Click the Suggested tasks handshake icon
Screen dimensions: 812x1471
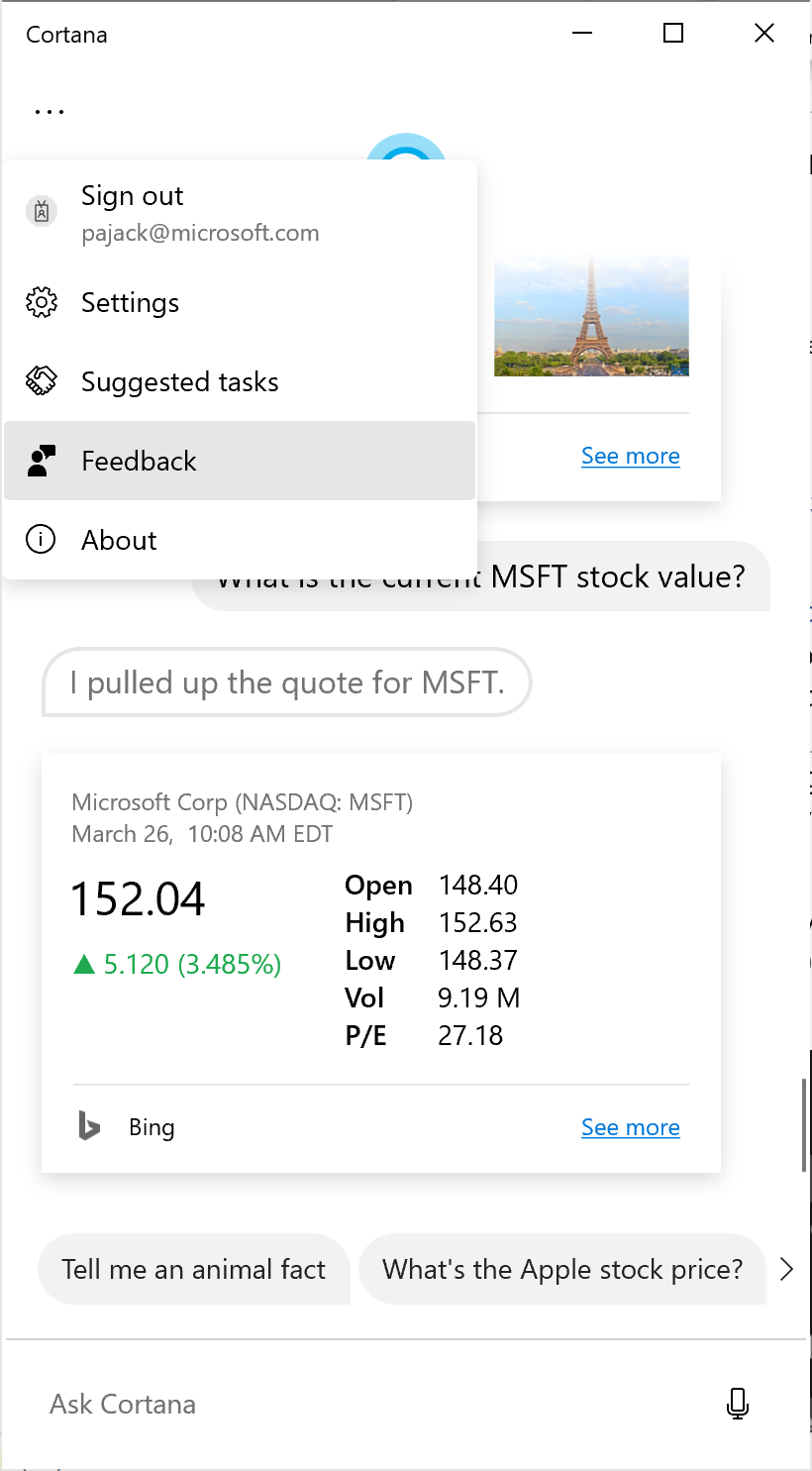pos(41,381)
